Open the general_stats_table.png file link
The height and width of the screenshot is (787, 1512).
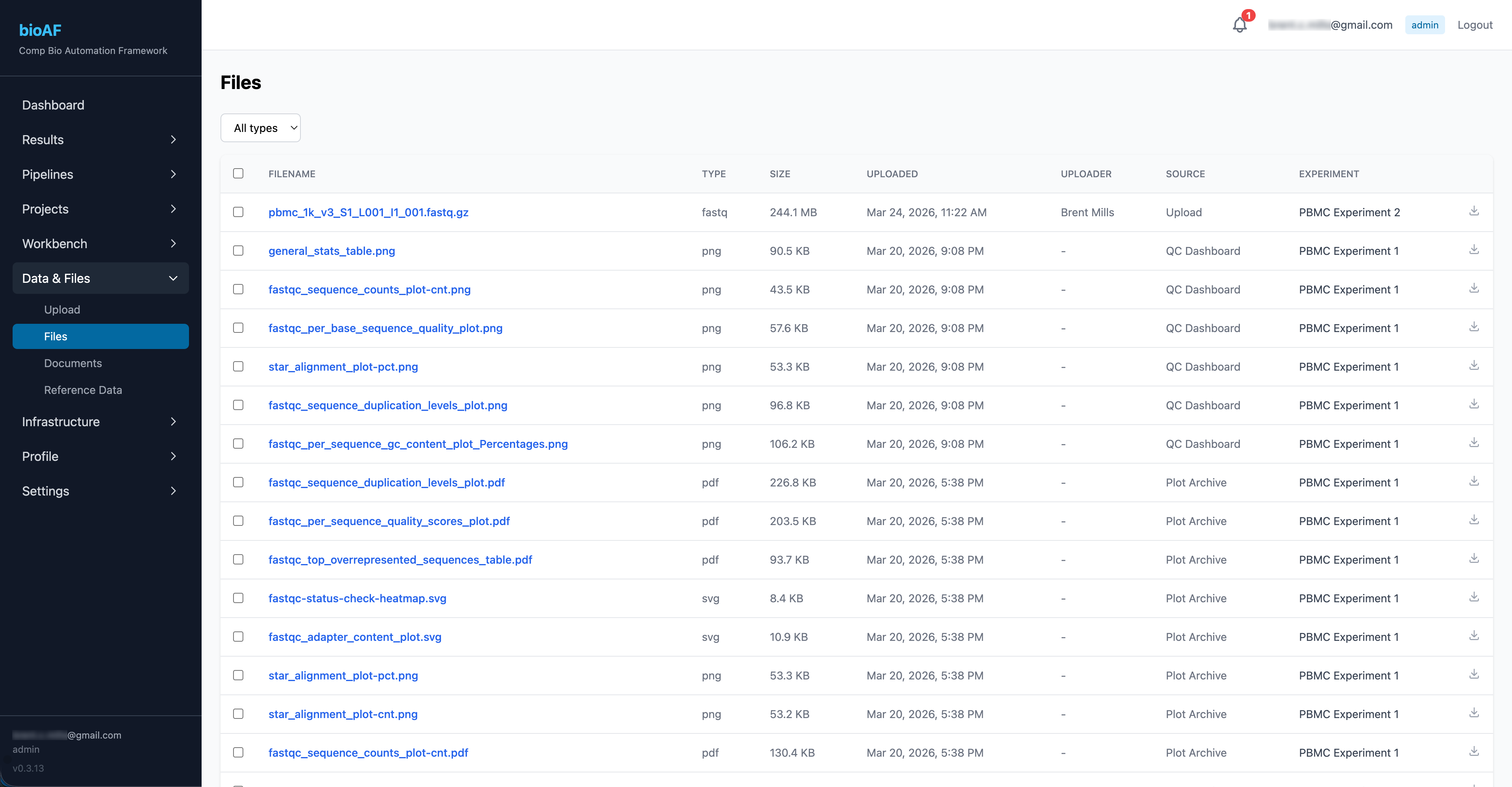pos(332,251)
